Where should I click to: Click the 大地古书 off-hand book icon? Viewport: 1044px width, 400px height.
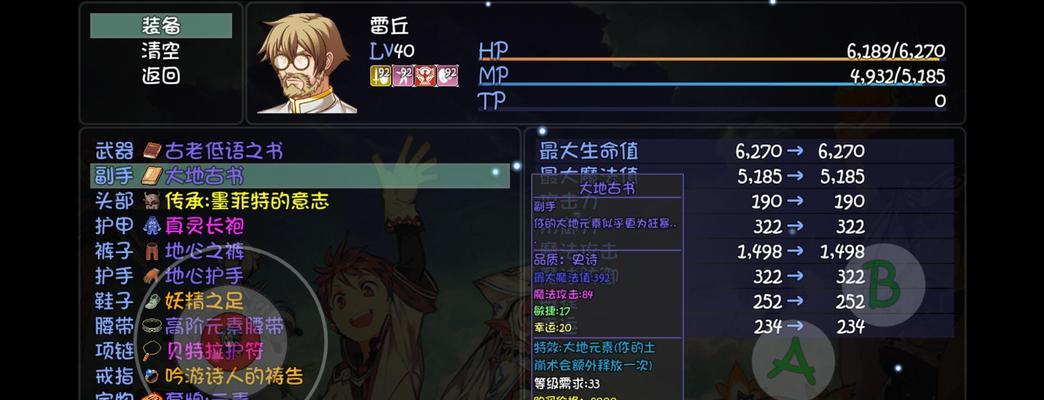click(x=152, y=176)
